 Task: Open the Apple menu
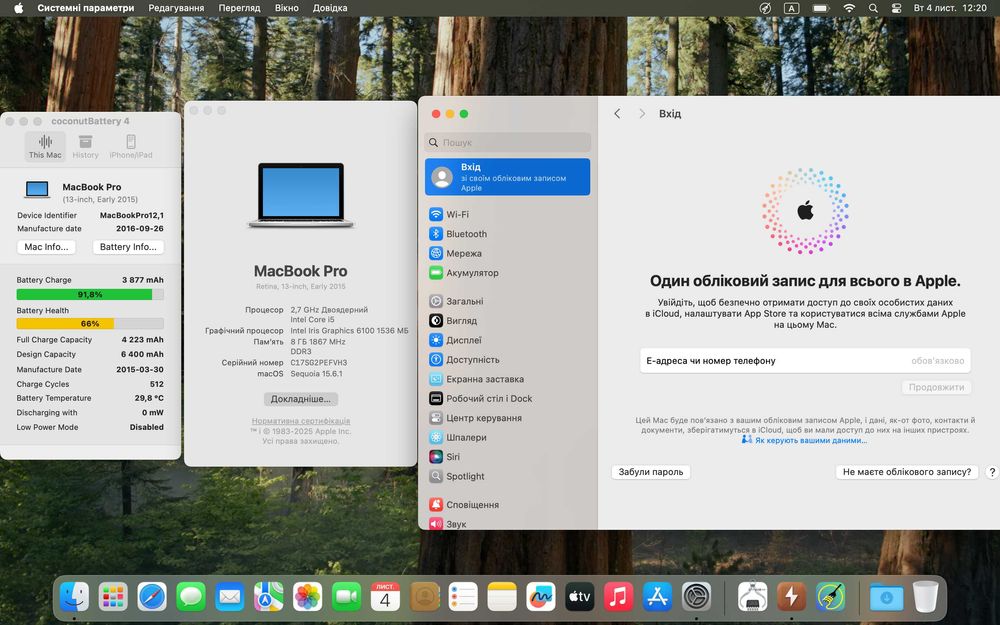[18, 8]
